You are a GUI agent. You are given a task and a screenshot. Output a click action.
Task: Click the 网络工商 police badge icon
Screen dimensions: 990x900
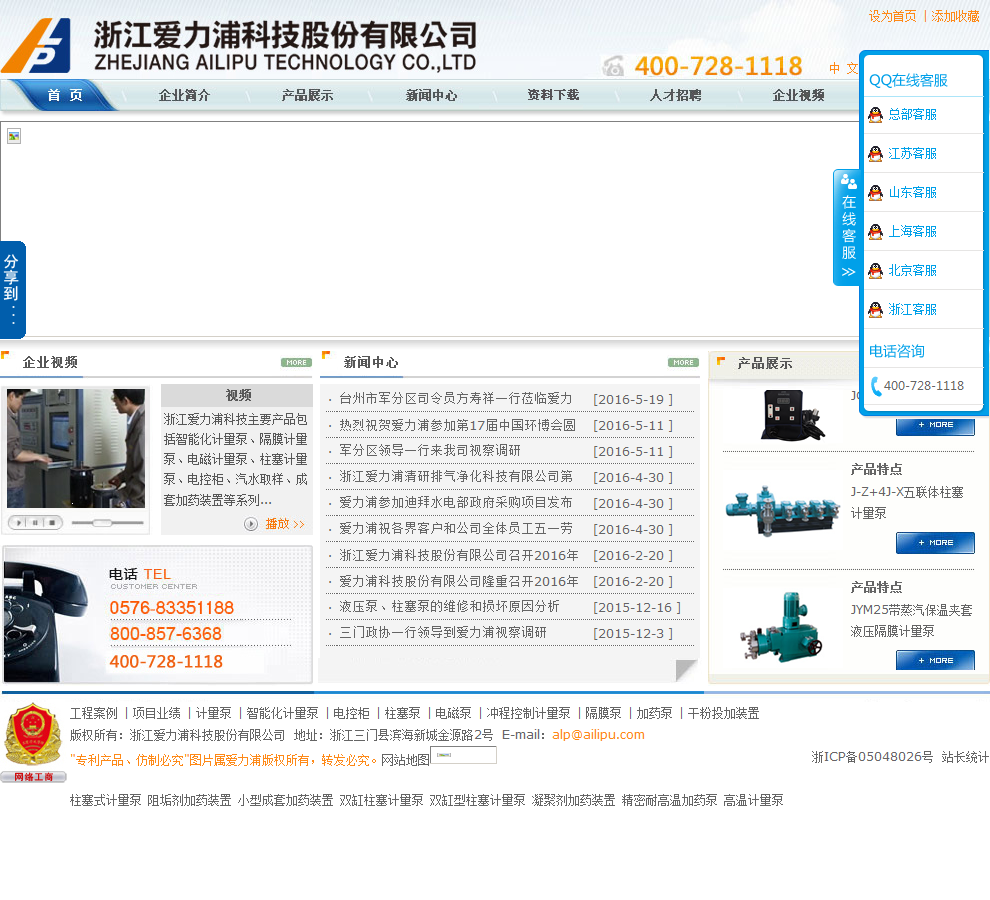pos(33,743)
